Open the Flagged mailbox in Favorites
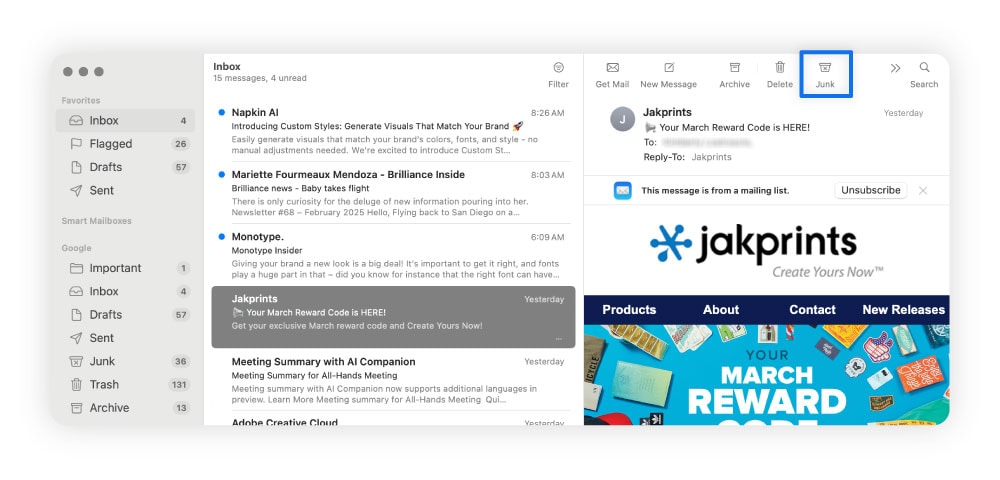The image size is (1000, 480). 110,144
